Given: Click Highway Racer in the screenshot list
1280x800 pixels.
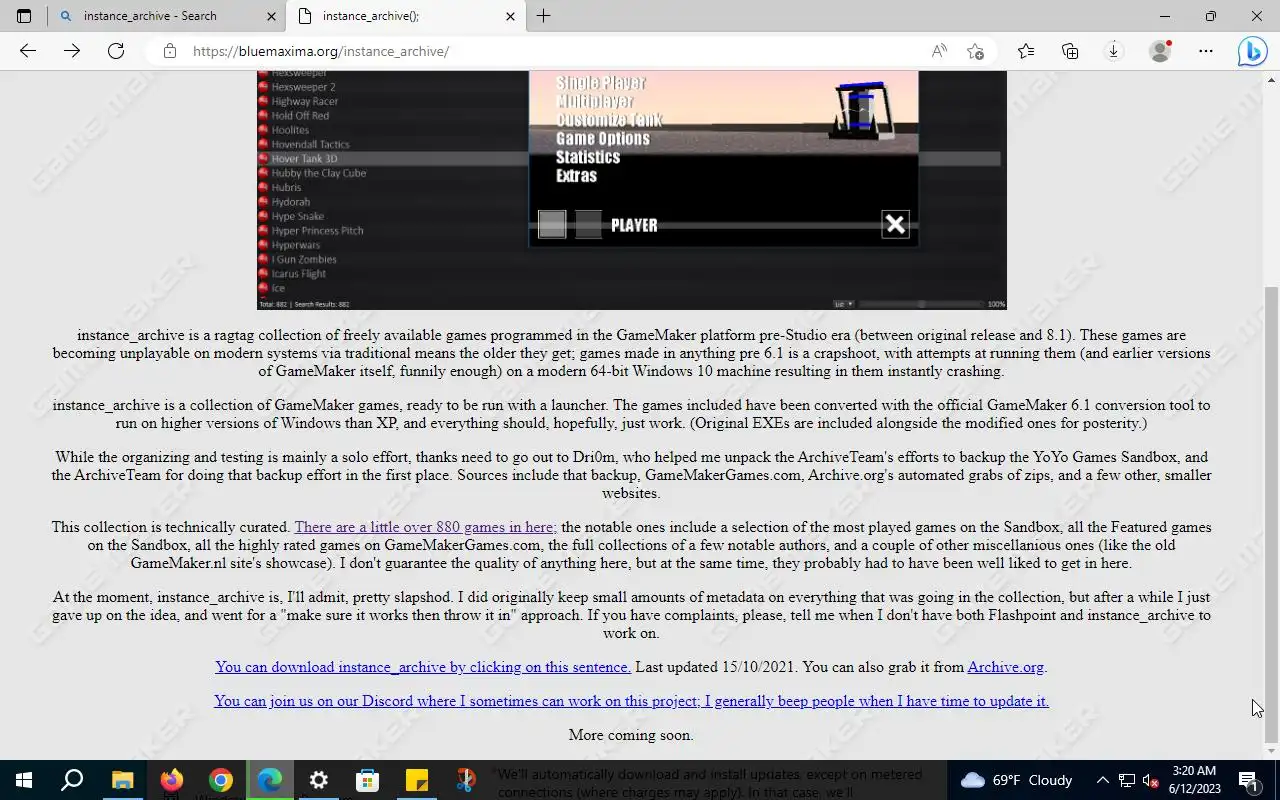Looking at the screenshot, I should click(304, 101).
